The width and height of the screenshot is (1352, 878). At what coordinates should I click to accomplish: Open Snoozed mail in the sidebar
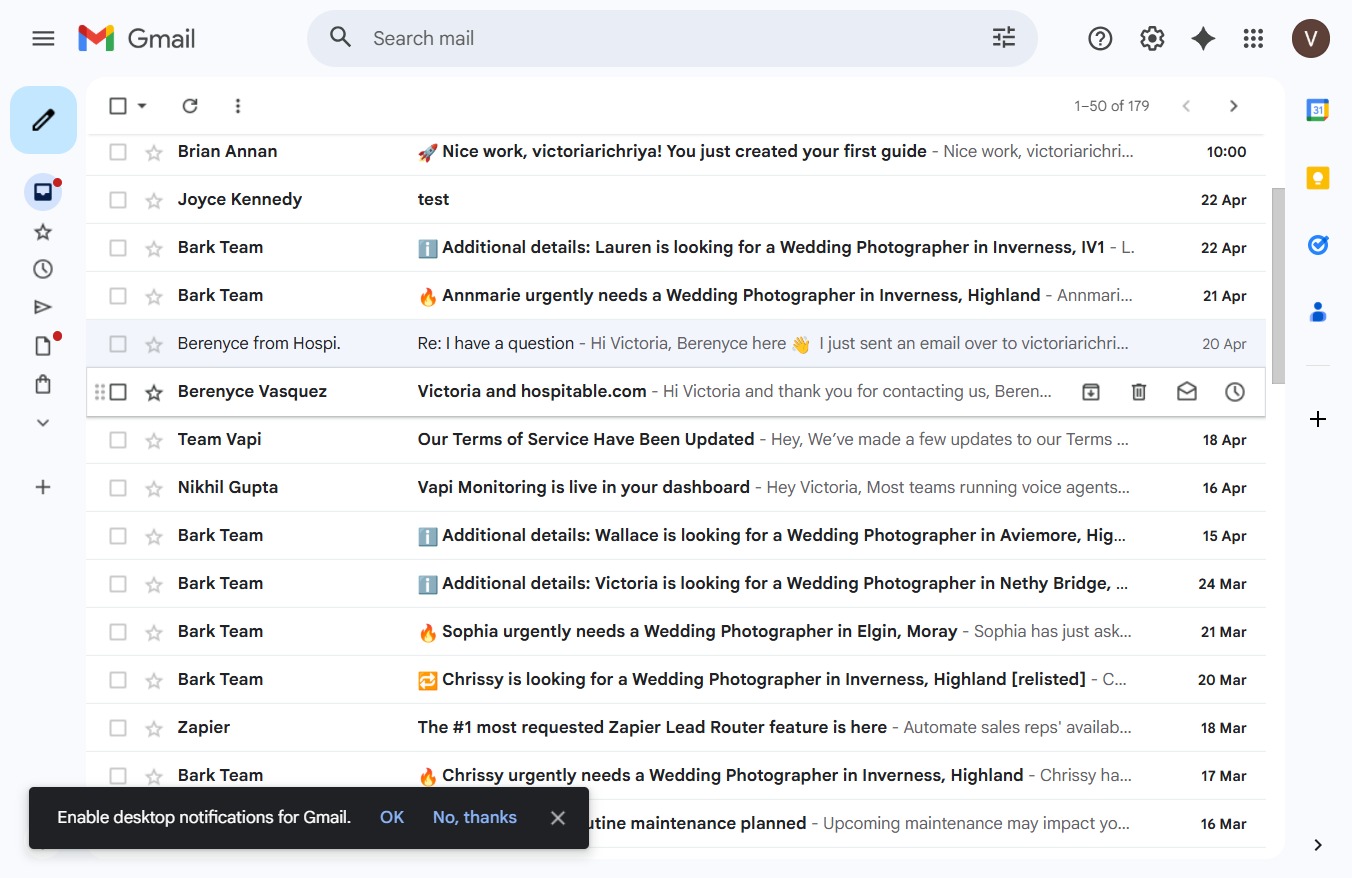pyautogui.click(x=43, y=269)
